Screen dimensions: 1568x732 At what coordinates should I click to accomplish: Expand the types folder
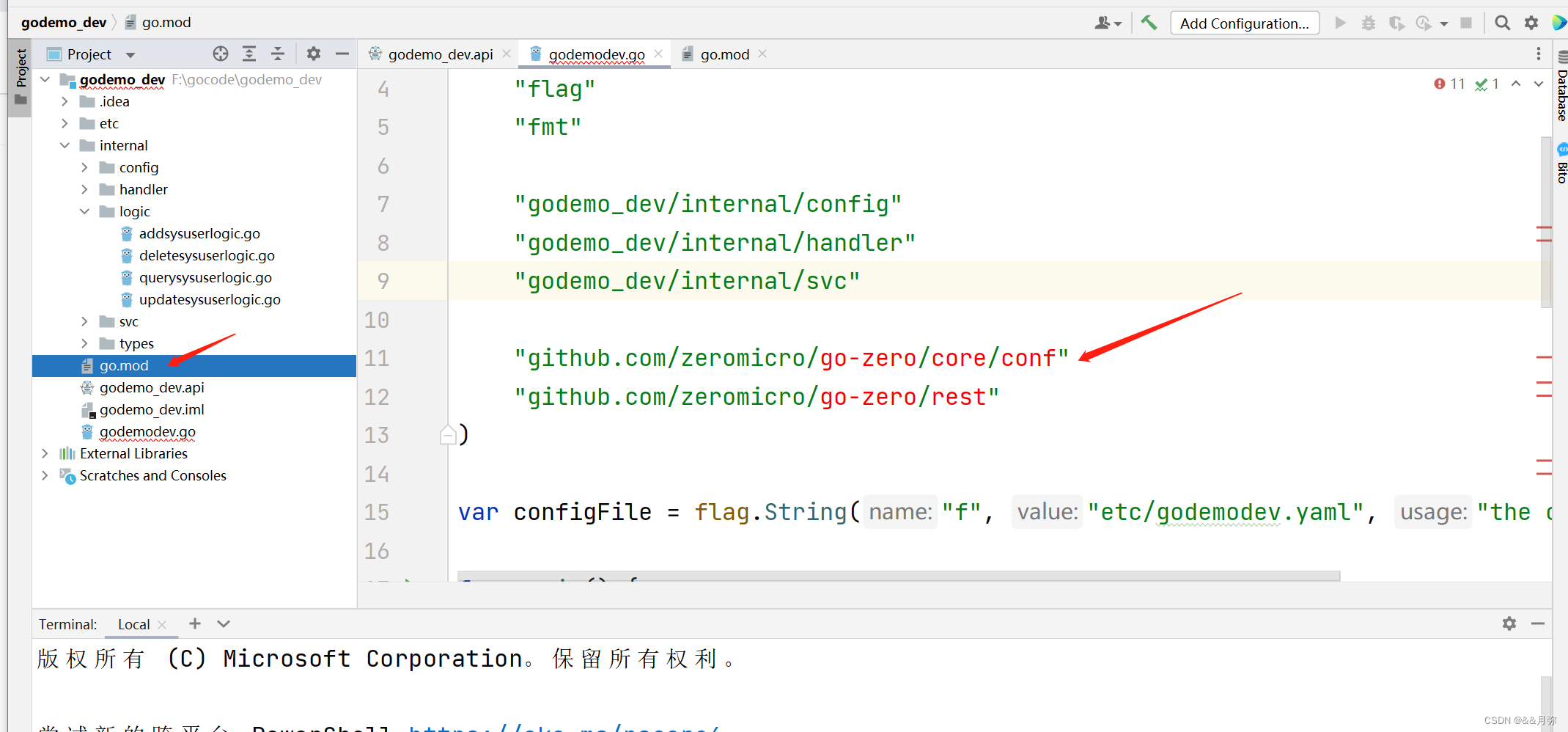pyautogui.click(x=84, y=343)
